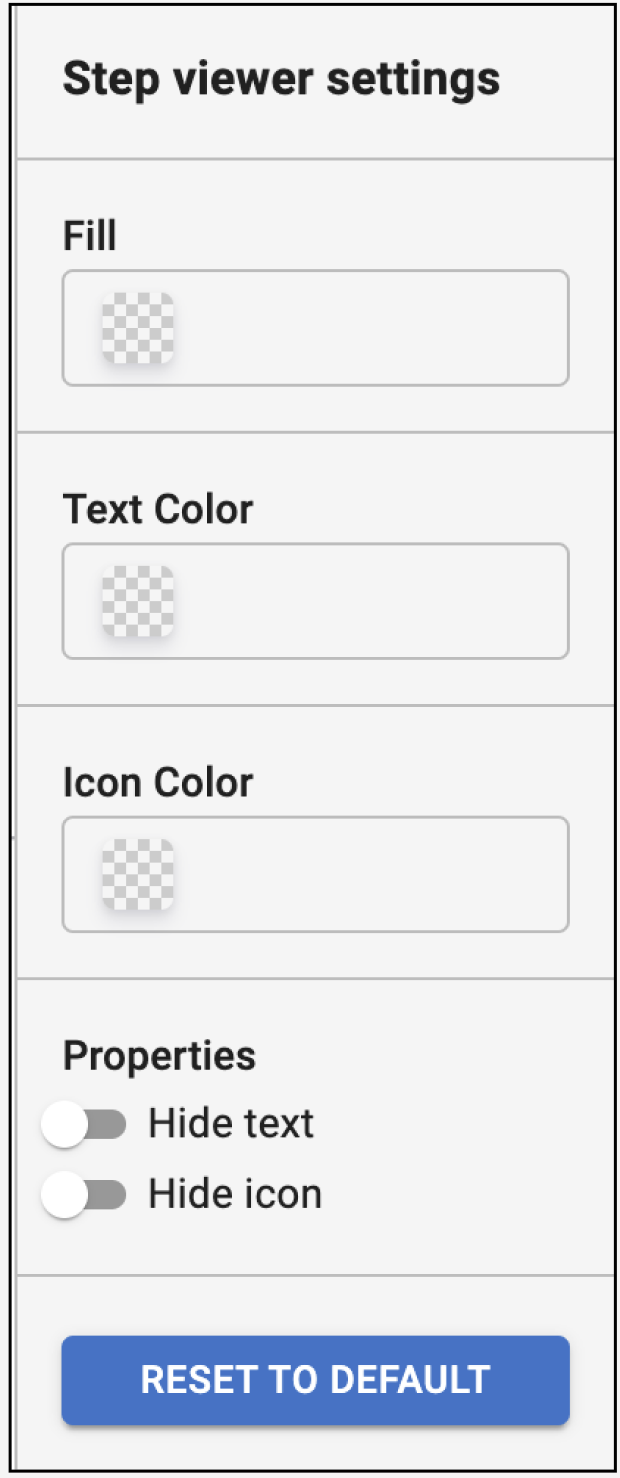Click the 'Hide text' label text
This screenshot has height=1478, width=620.
pyautogui.click(x=231, y=1124)
